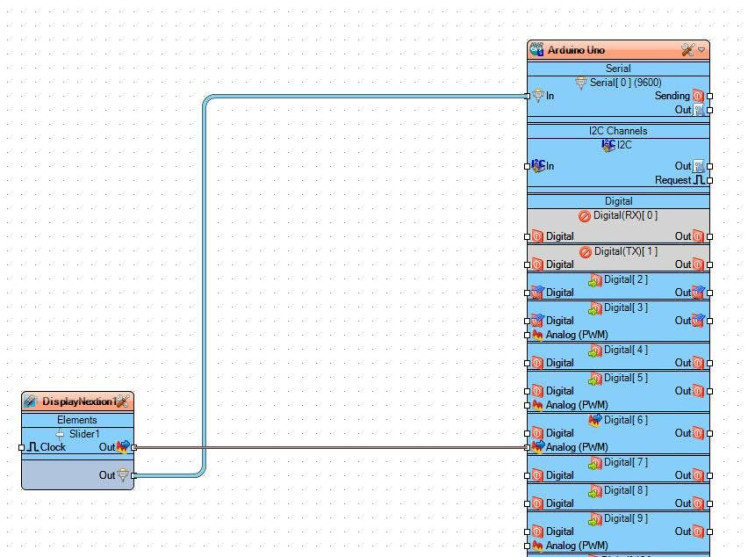Select Digital section header on Arduino

coord(618,201)
